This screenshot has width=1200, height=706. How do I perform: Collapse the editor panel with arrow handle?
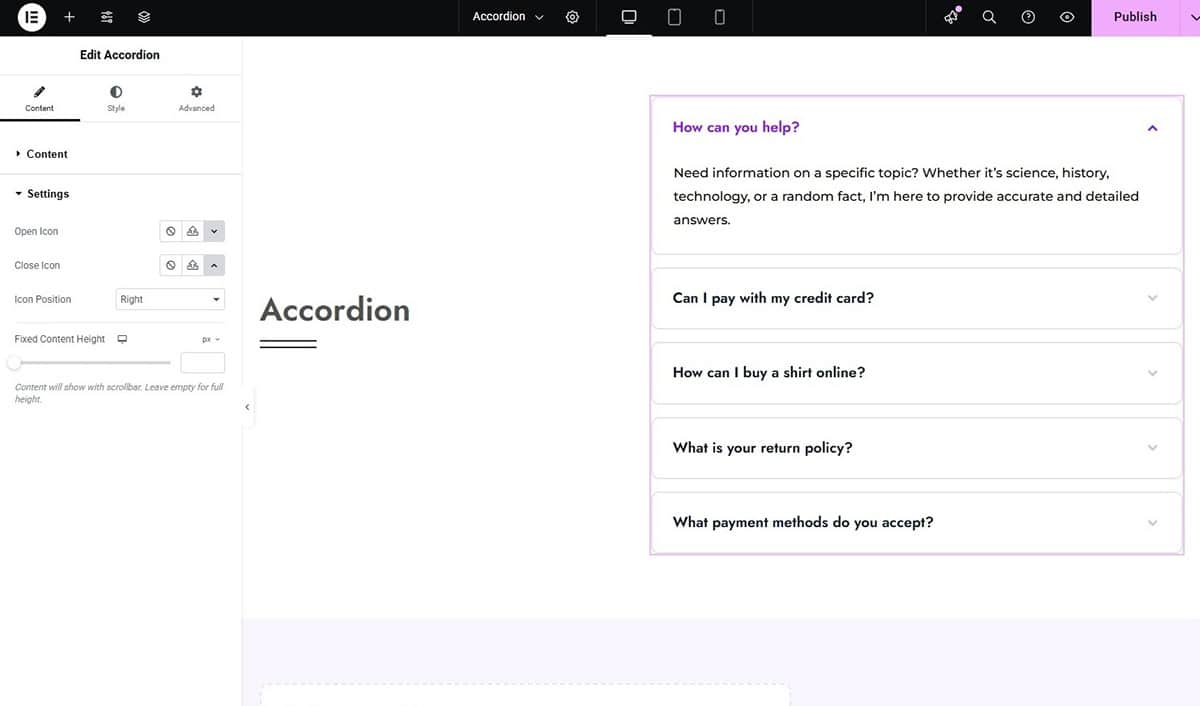tap(247, 407)
